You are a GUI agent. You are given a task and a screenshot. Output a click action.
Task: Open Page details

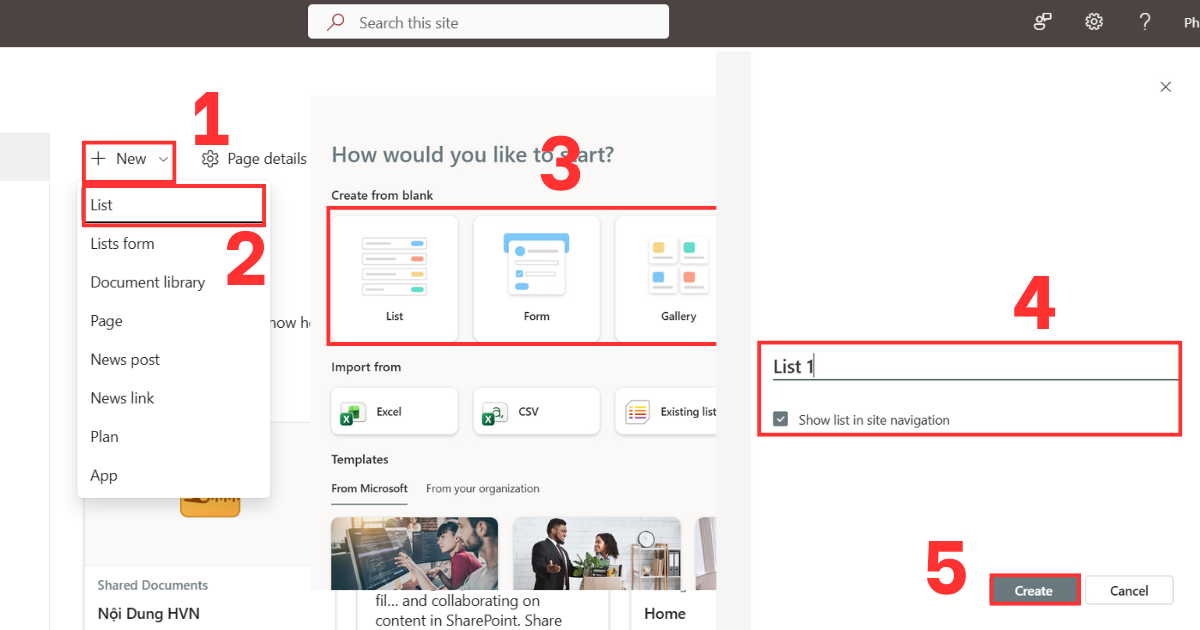pos(253,158)
